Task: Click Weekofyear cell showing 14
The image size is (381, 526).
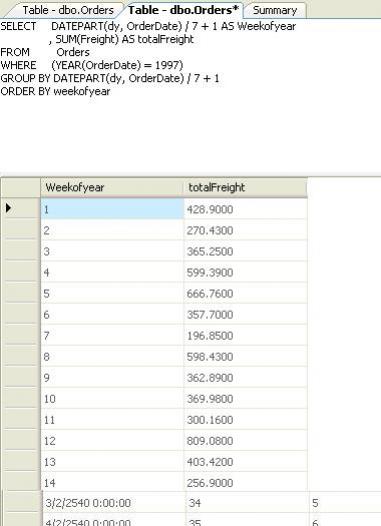Action: coord(112,482)
